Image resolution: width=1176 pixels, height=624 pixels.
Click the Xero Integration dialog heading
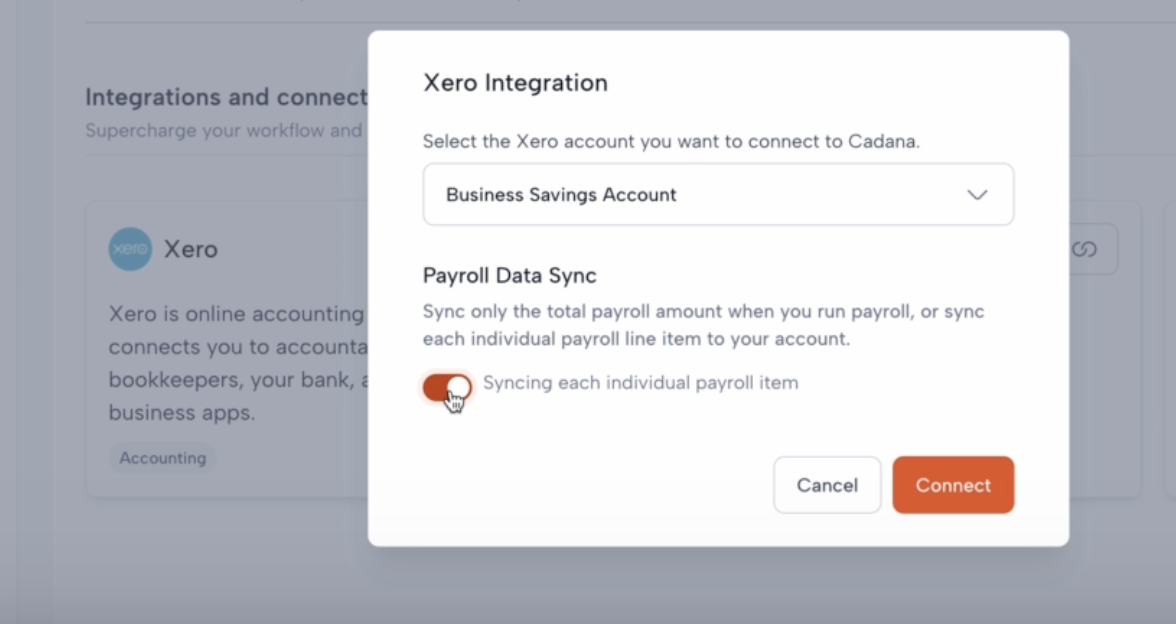[x=515, y=83]
